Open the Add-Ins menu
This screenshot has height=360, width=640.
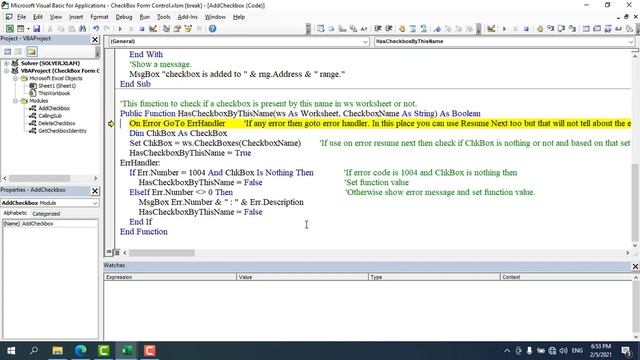(x=187, y=17)
